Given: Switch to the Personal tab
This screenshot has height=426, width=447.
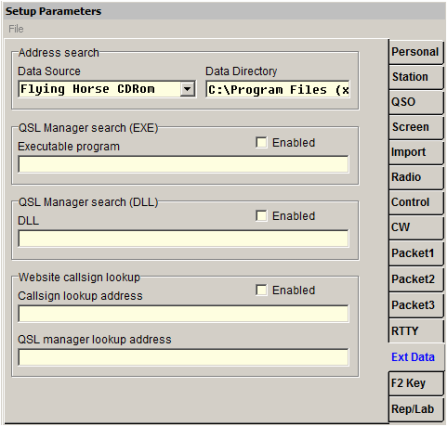Looking at the screenshot, I should (416, 52).
